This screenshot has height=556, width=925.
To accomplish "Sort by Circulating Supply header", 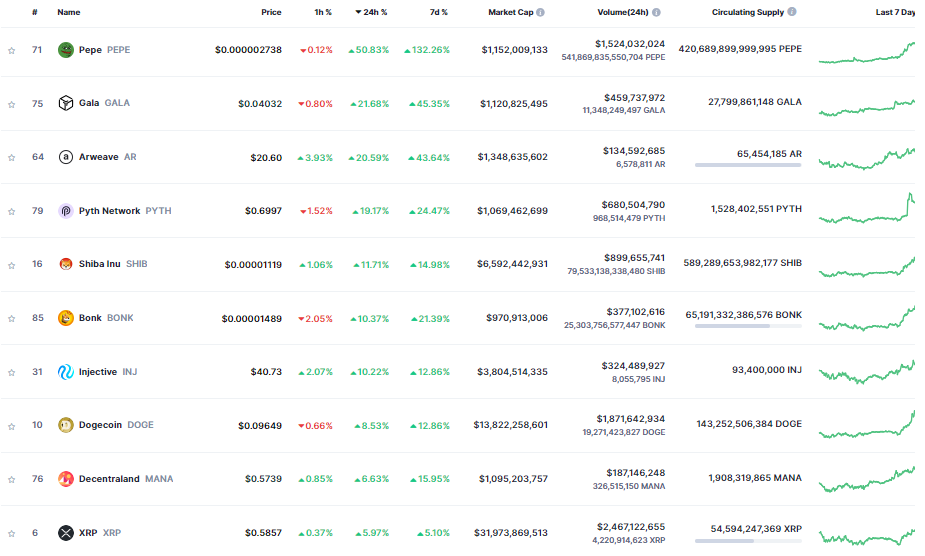I will click(x=747, y=12).
